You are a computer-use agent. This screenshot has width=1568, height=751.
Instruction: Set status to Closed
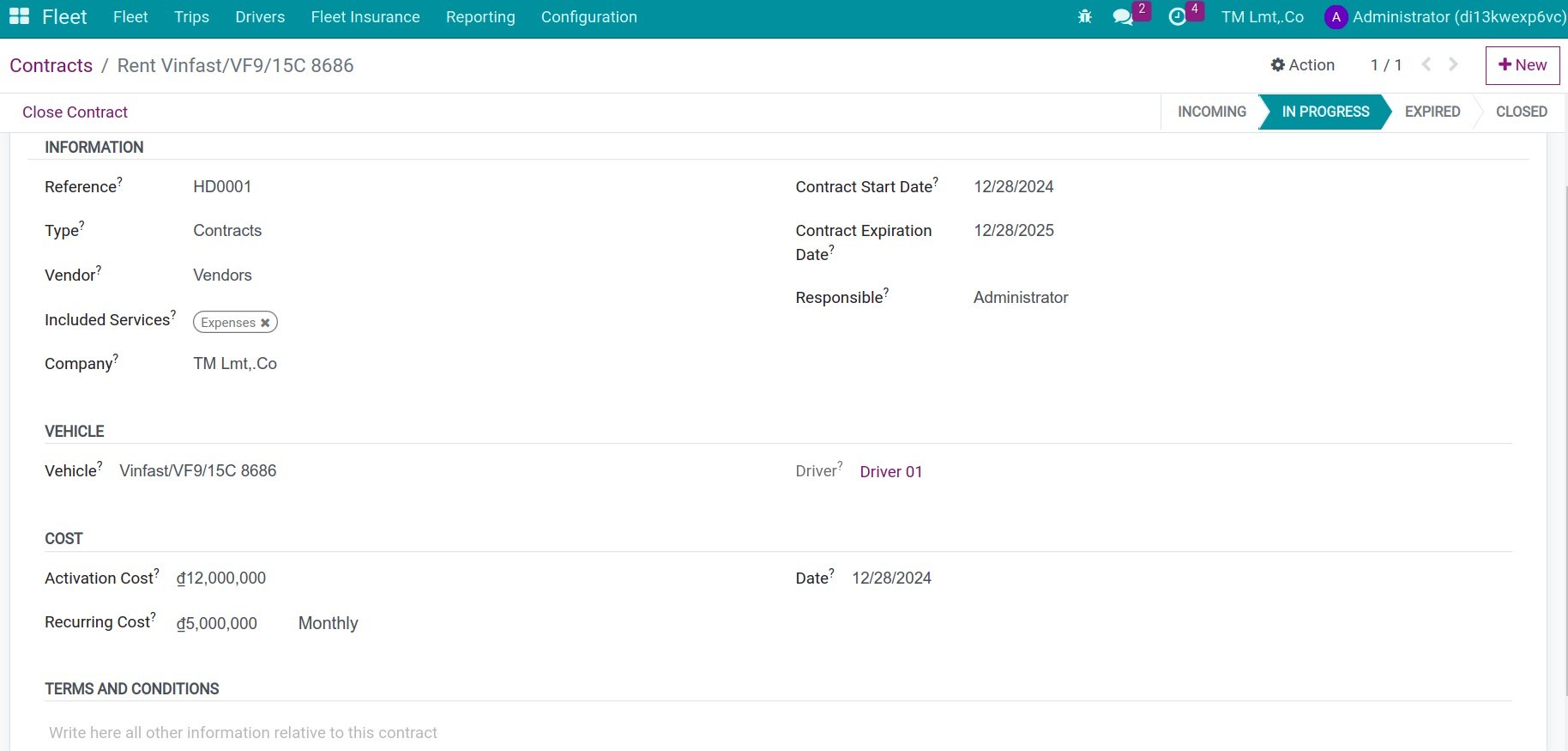pos(1521,112)
